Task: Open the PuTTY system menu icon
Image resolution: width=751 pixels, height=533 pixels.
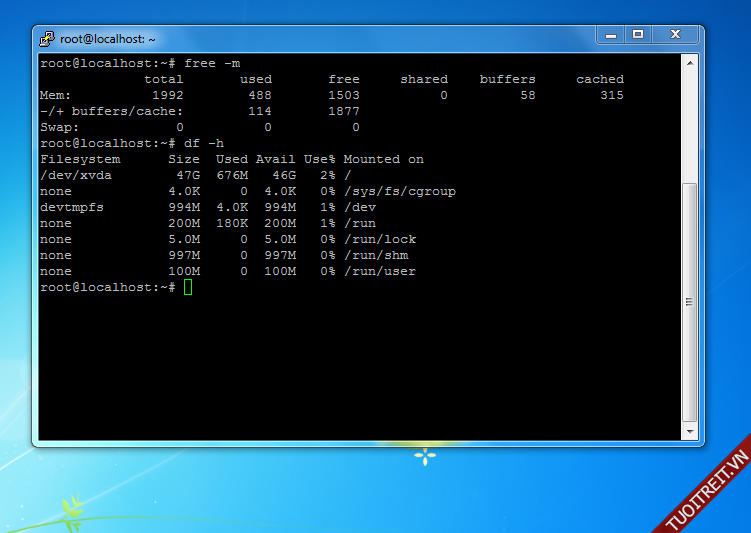Action: click(46, 39)
